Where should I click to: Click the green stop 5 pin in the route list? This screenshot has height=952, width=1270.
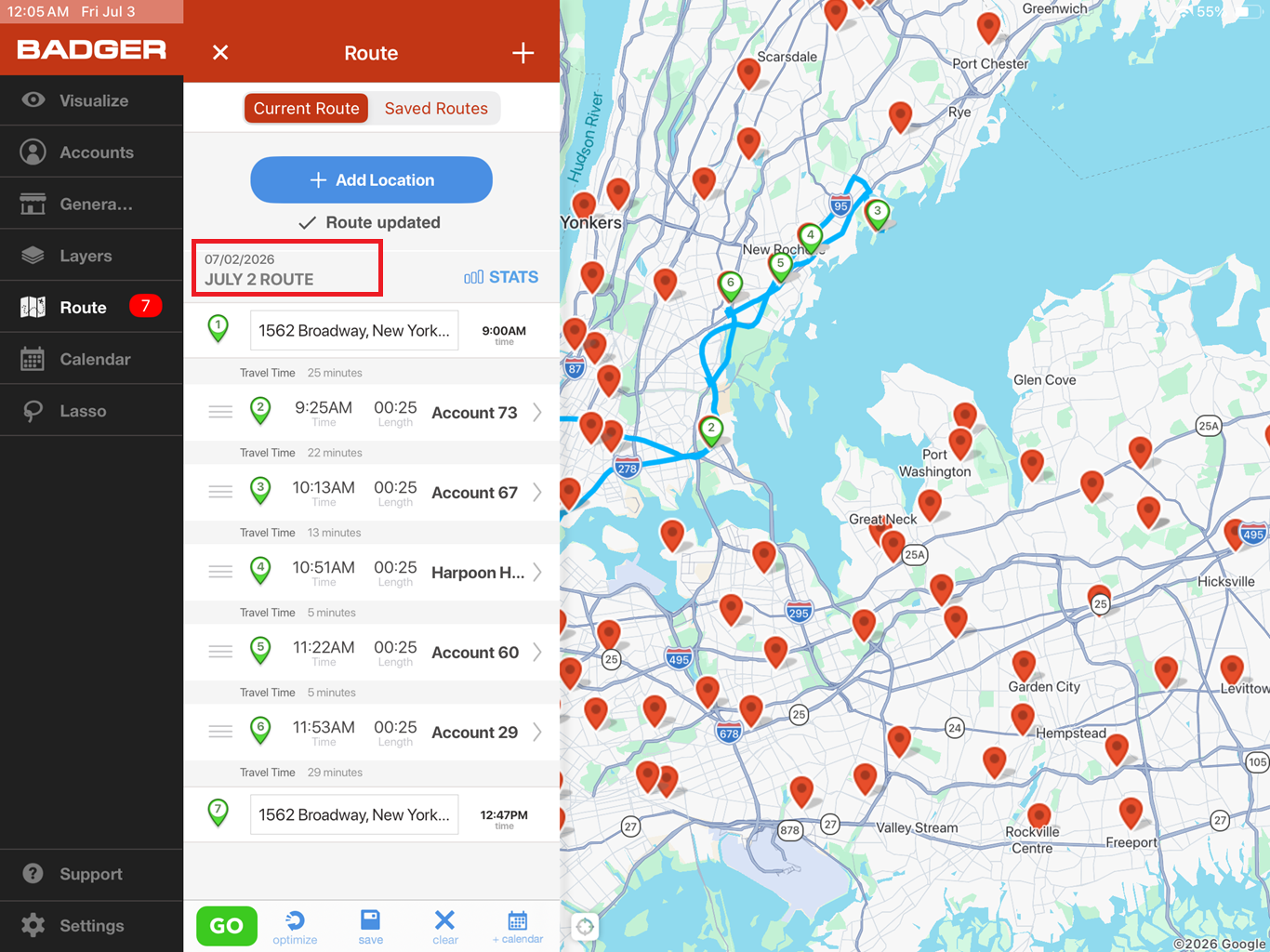261,651
